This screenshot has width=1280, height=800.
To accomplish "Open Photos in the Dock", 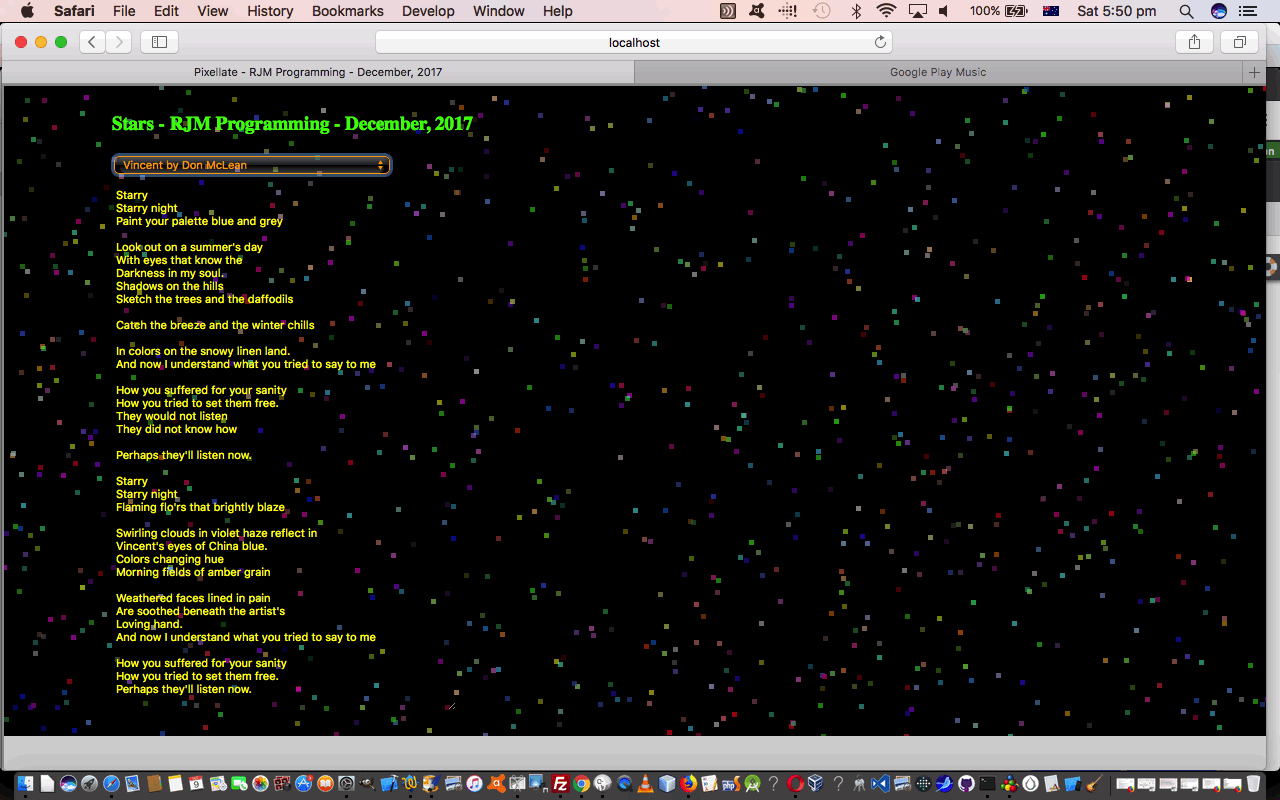I will point(260,783).
